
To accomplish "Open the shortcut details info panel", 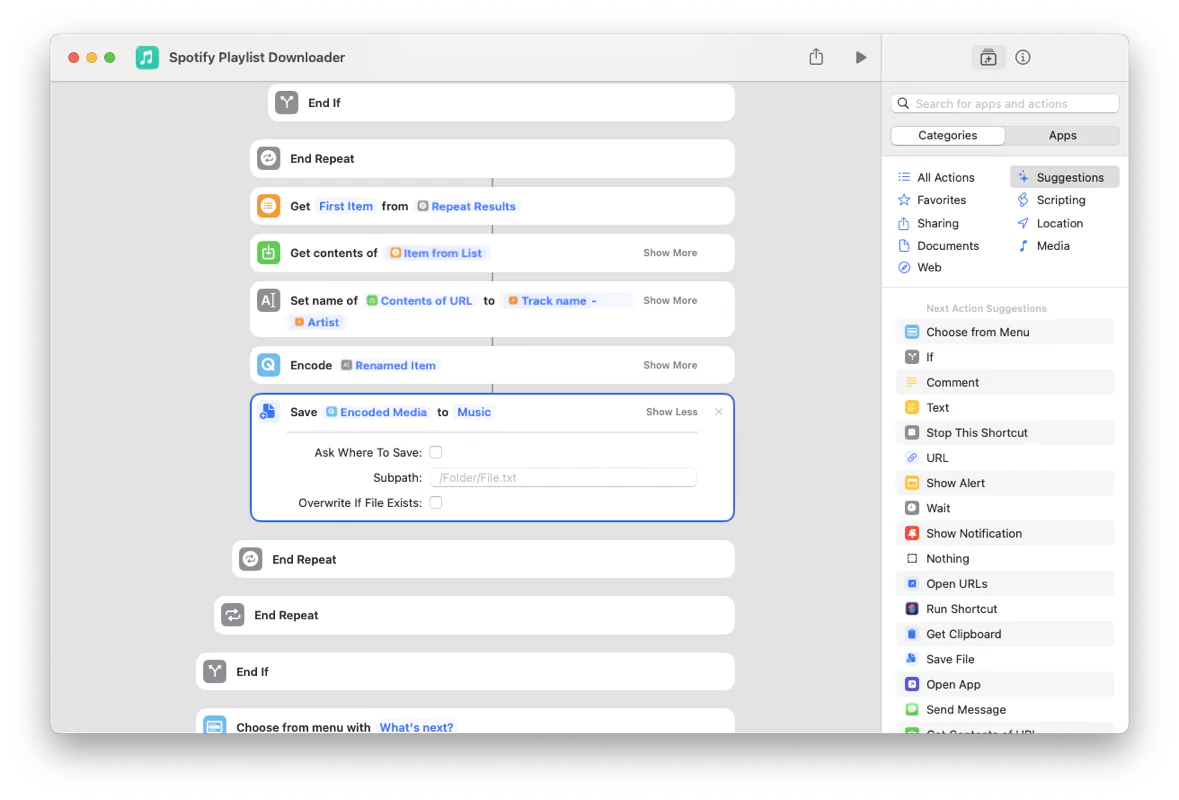I will (1022, 57).
